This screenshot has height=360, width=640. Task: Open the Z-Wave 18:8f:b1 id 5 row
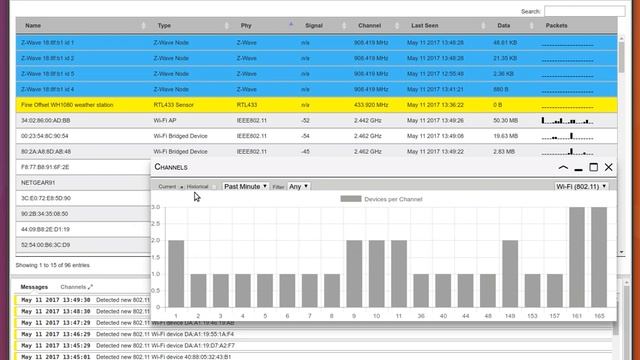coord(316,74)
